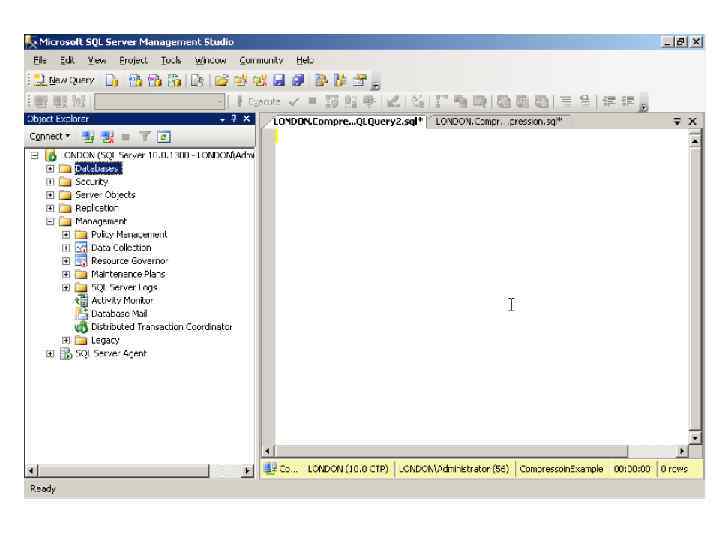Image resolution: width=720 pixels, height=540 pixels.
Task: Expand the Databases node
Action: pyautogui.click(x=50, y=169)
